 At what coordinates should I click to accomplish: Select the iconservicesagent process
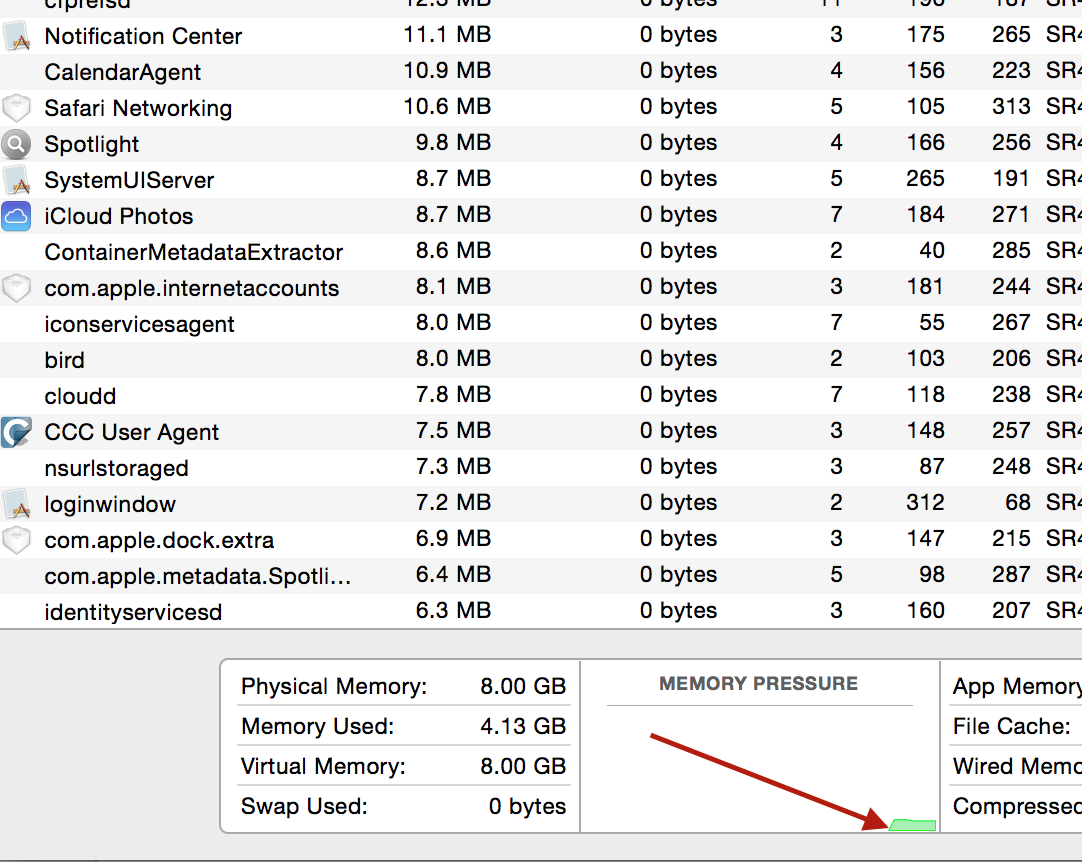(x=139, y=324)
